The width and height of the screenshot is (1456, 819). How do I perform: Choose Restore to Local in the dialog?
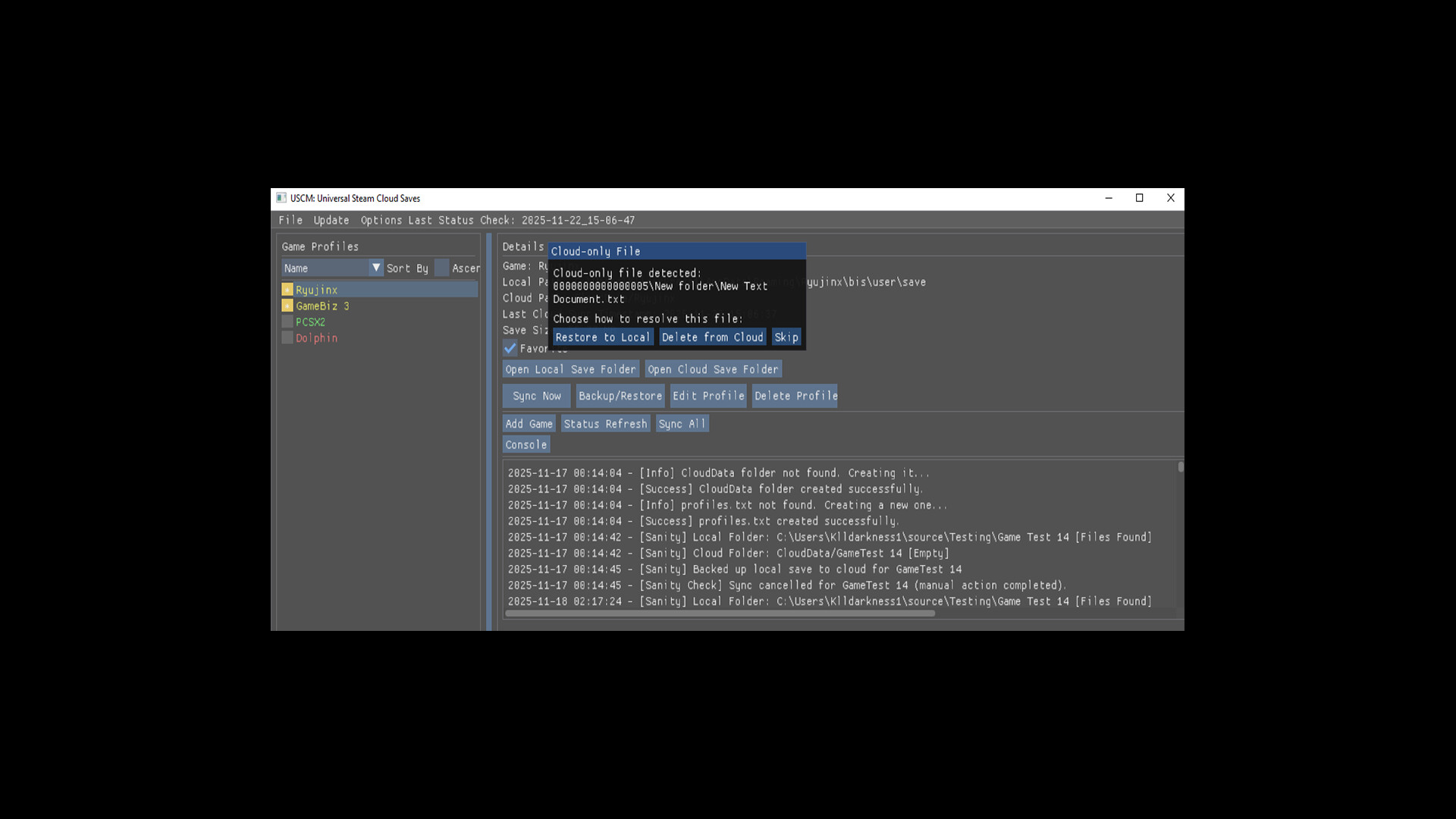tap(603, 337)
